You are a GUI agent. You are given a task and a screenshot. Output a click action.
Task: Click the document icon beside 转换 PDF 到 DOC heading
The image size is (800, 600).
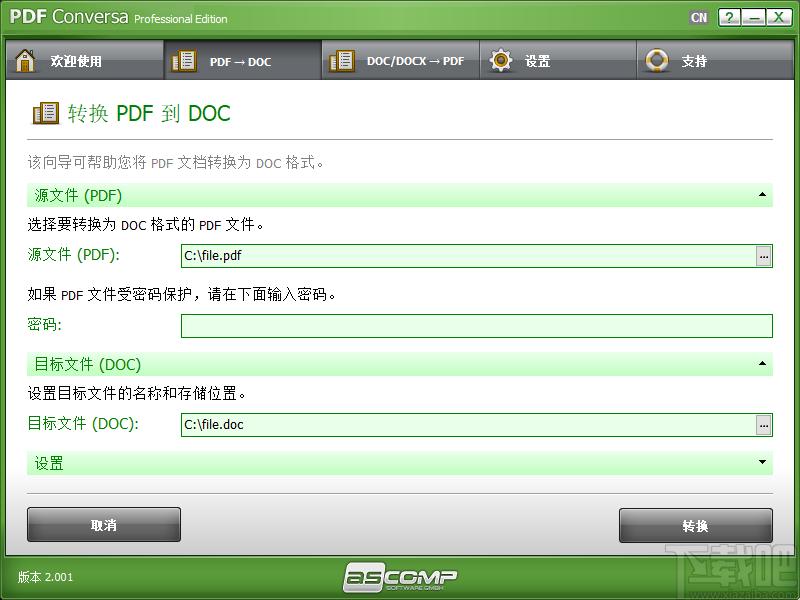pyautogui.click(x=46, y=113)
